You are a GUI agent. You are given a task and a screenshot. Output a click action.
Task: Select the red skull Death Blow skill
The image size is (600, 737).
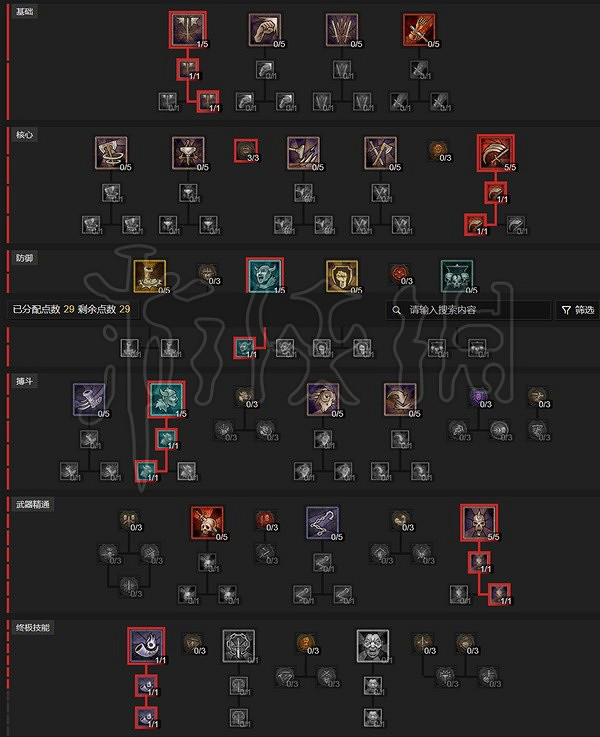coord(207,522)
